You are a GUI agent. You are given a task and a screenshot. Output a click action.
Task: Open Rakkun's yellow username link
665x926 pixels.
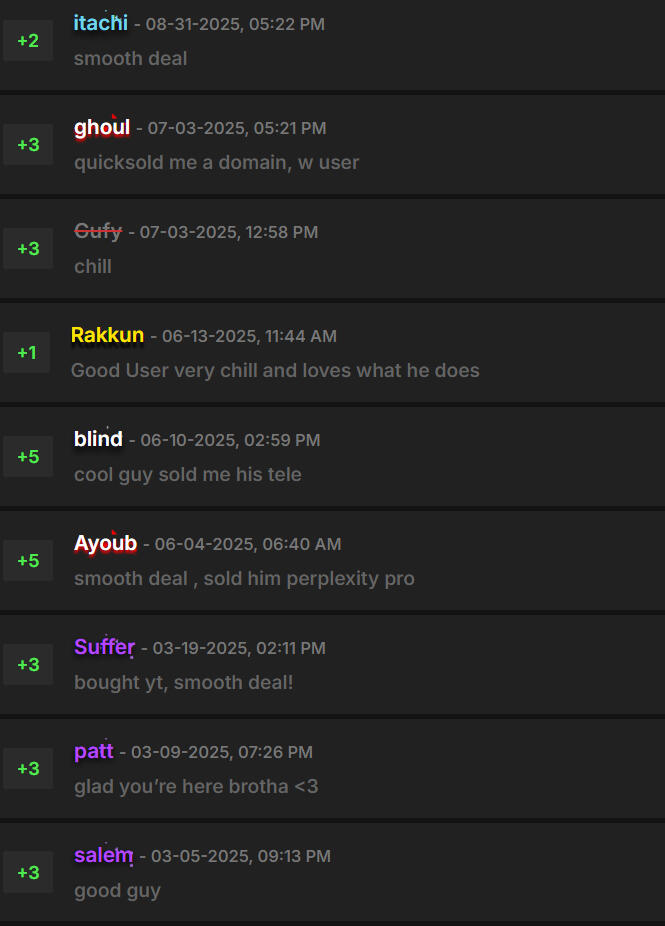pos(107,336)
